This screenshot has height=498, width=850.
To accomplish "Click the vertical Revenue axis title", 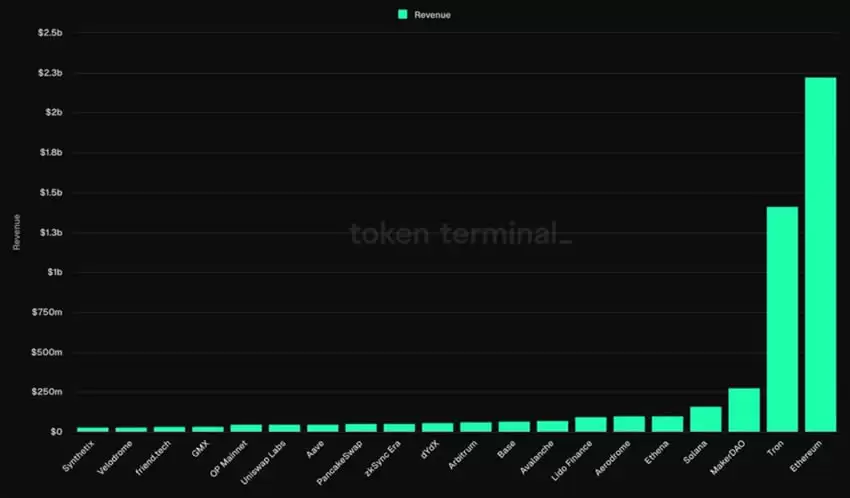I will (16, 232).
